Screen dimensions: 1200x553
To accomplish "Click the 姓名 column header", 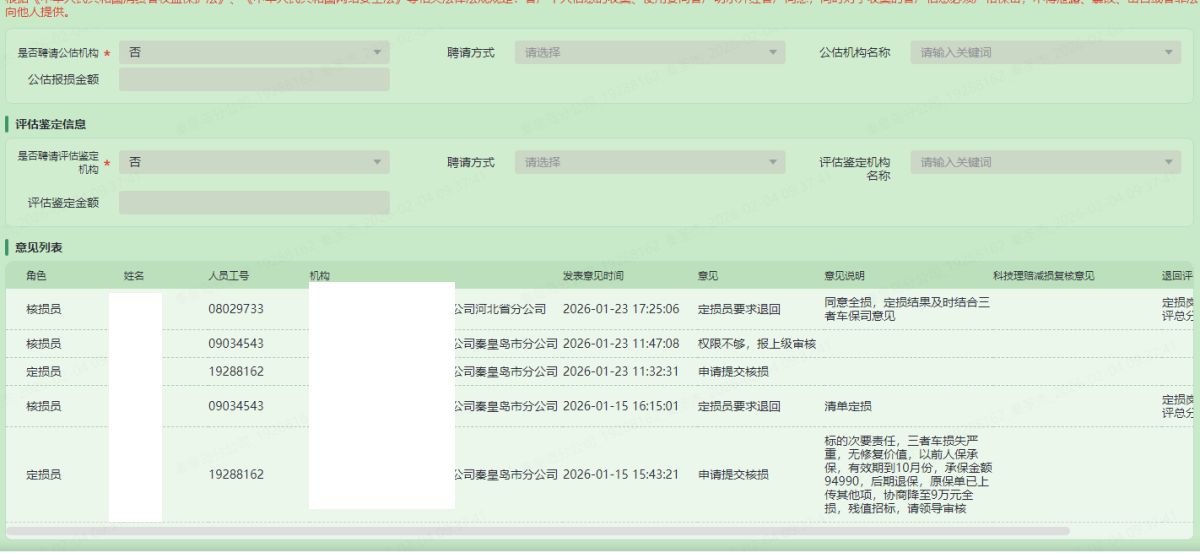I will point(134,276).
